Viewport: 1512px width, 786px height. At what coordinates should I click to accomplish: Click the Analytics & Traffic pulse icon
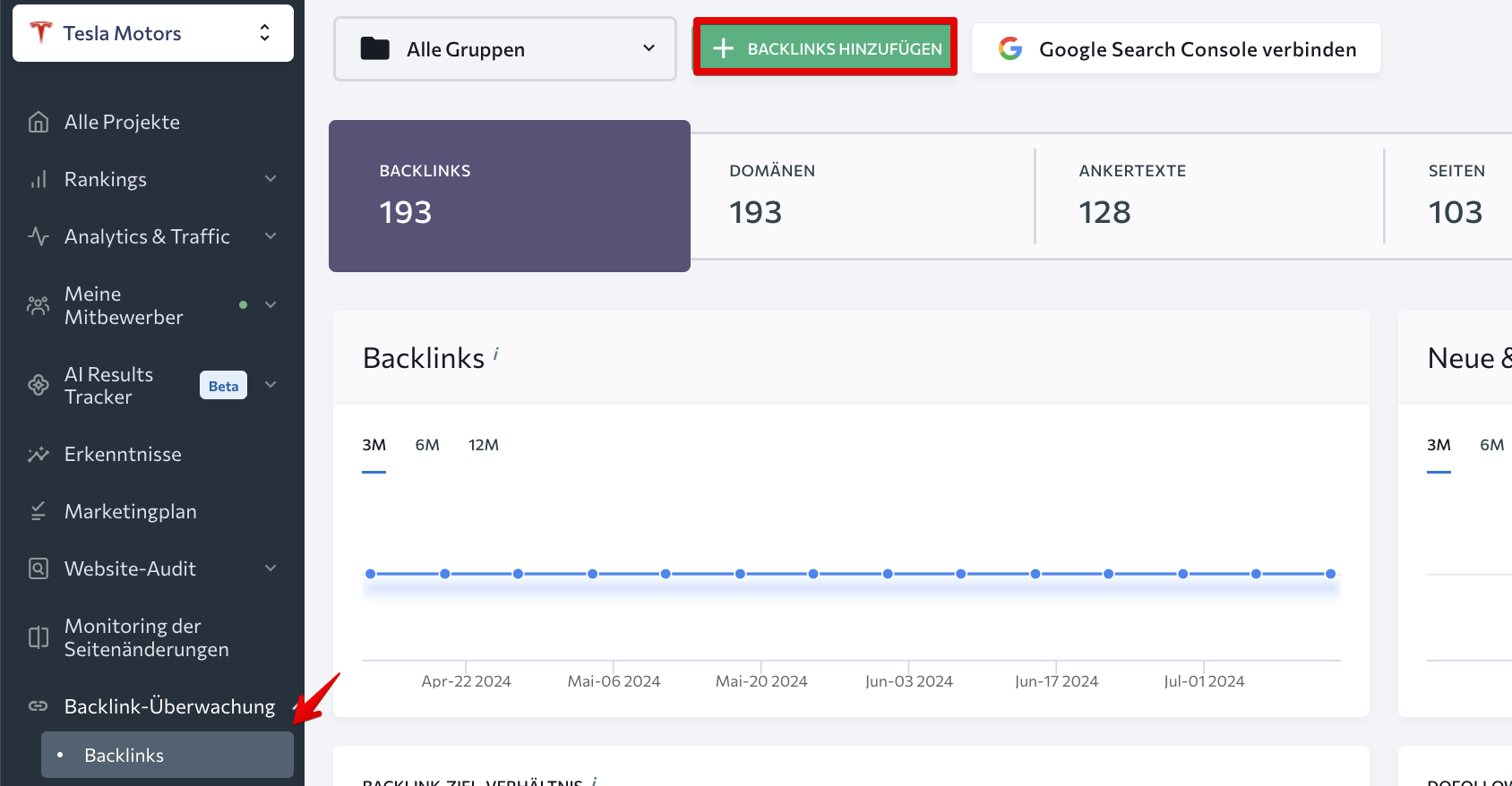(39, 236)
